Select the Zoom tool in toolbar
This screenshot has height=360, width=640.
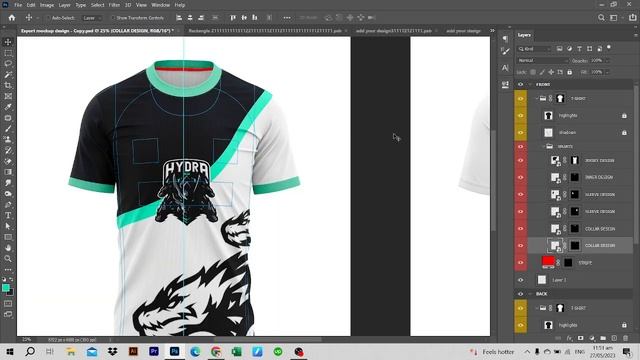pos(8,258)
